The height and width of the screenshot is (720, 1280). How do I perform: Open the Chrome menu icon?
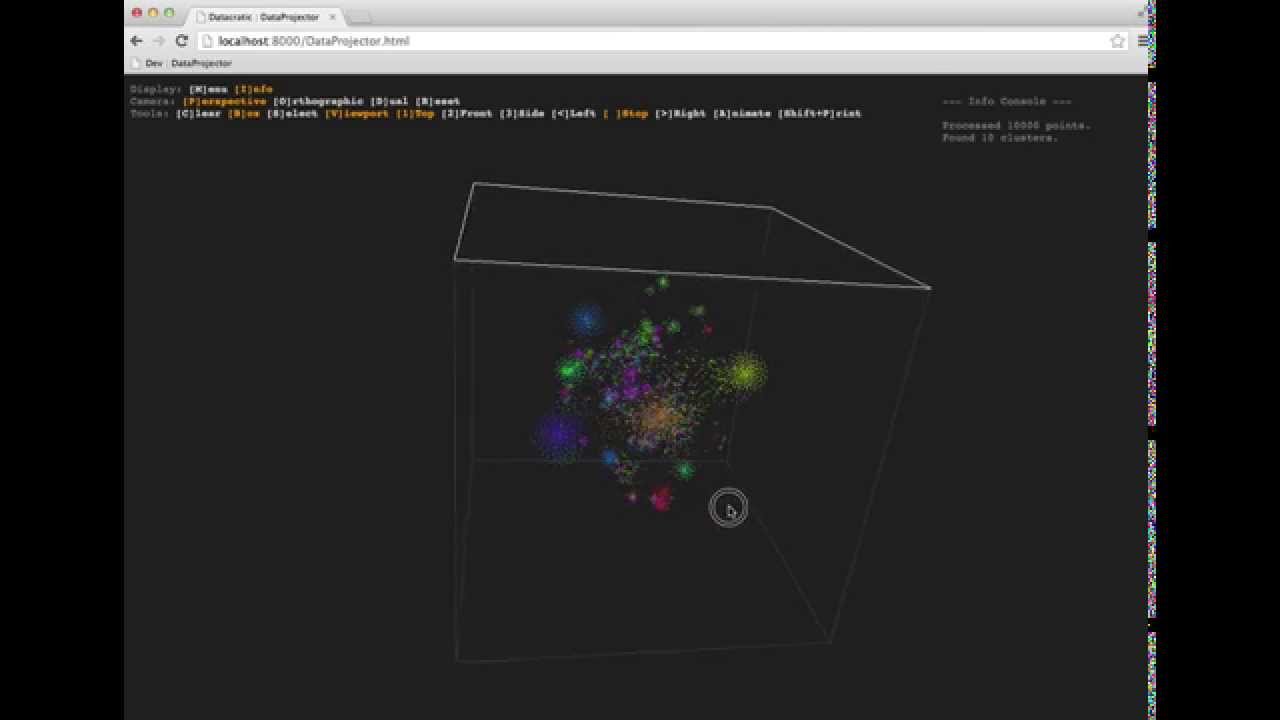click(1142, 41)
